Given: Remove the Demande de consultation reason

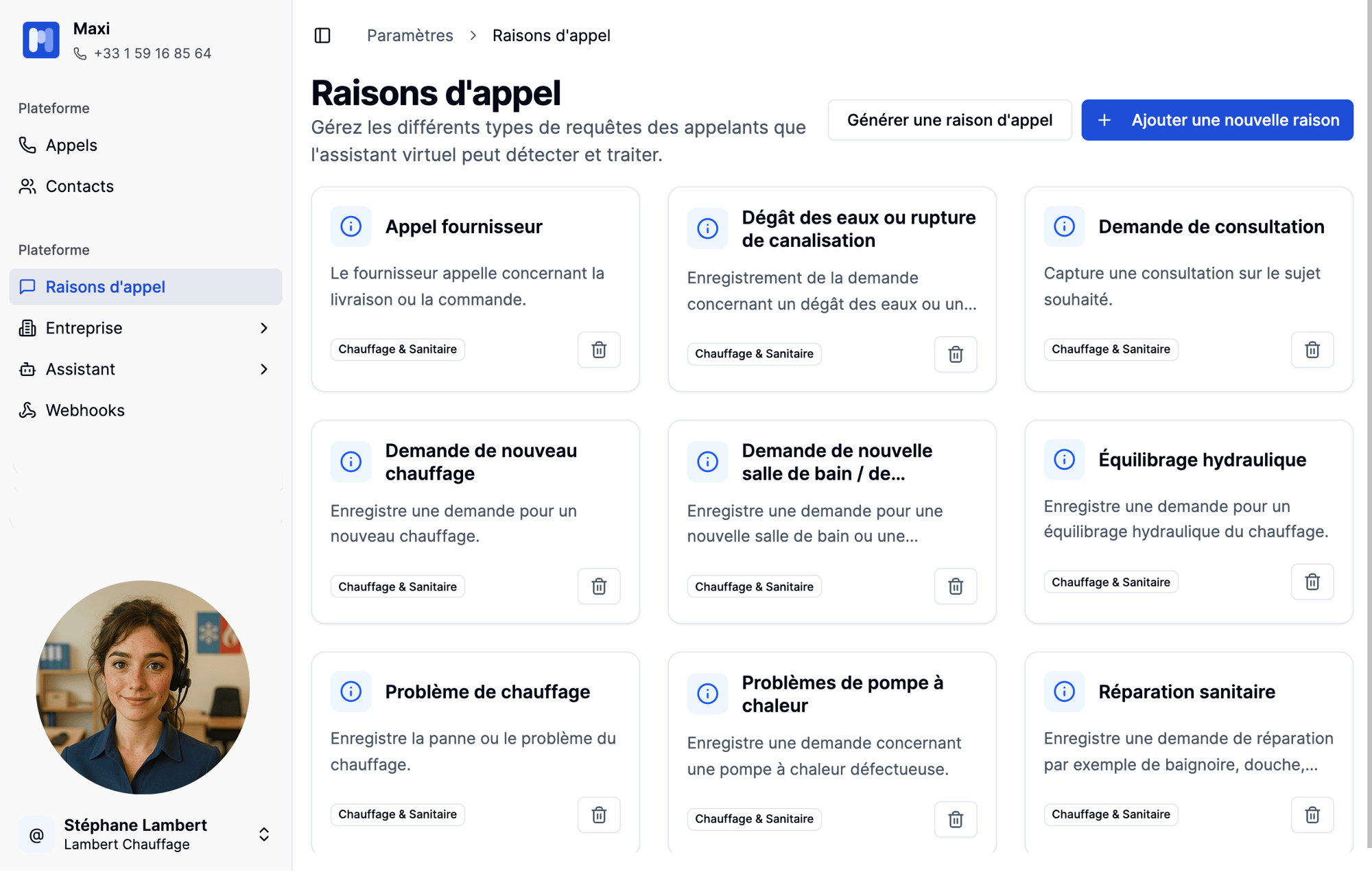Looking at the screenshot, I should 1312,350.
